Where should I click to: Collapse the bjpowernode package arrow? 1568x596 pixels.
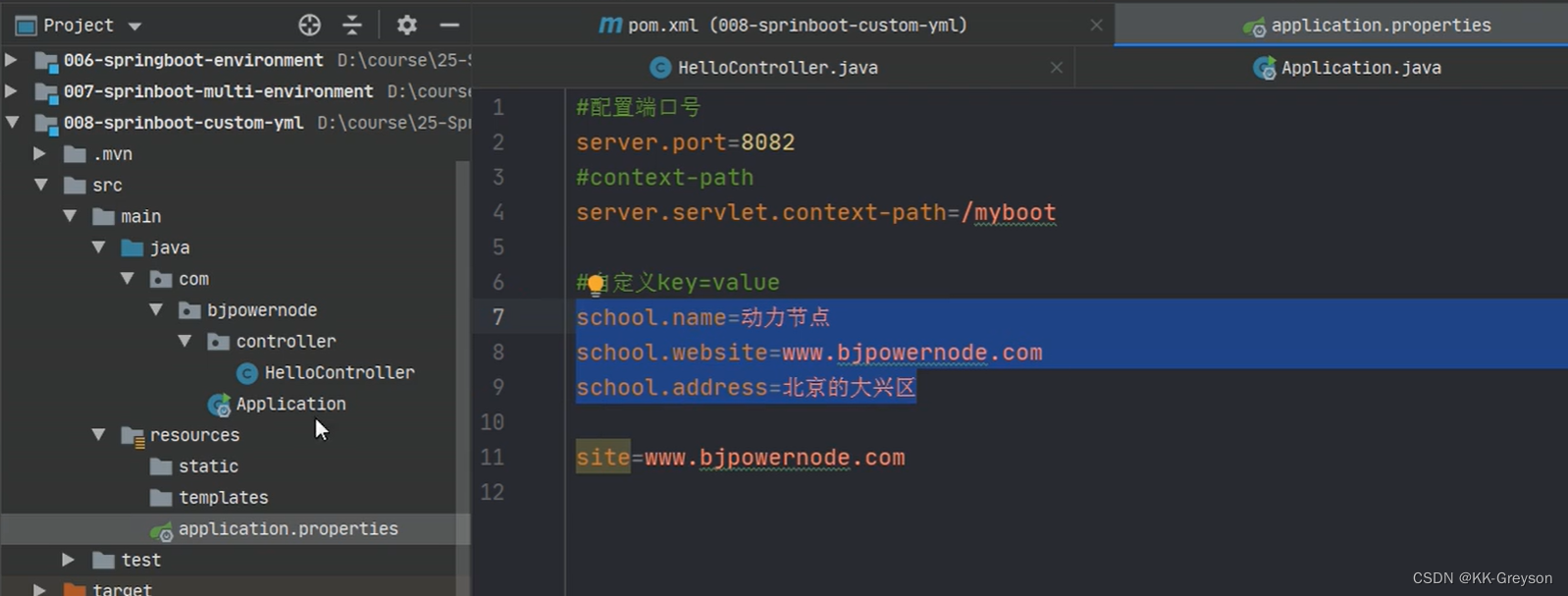[x=156, y=309]
